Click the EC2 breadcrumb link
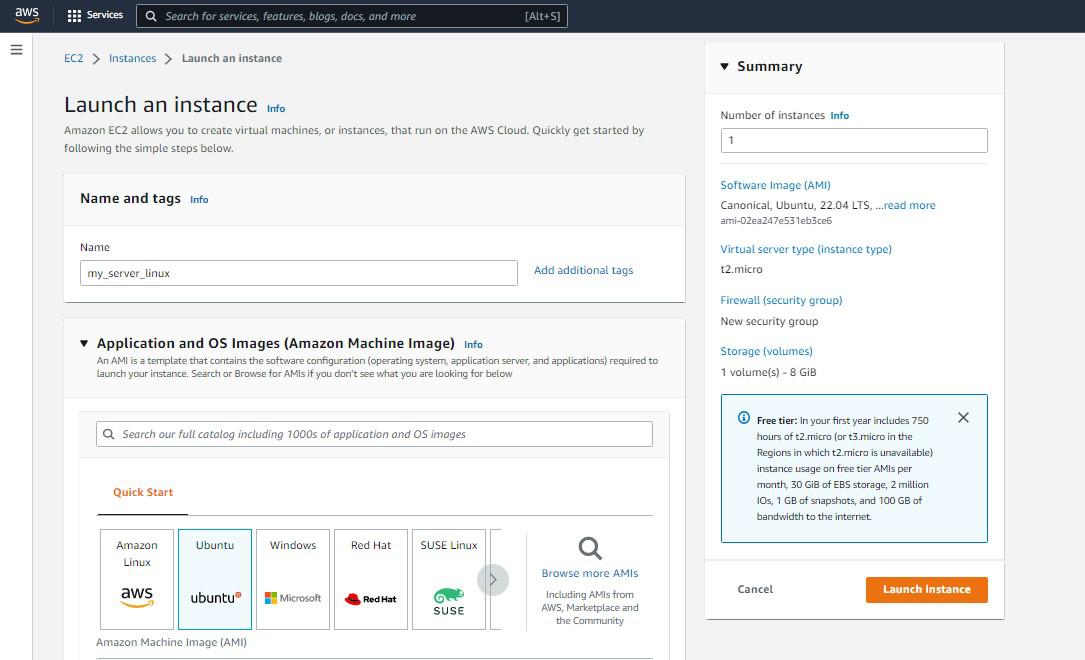This screenshot has width=1085, height=660. coord(73,58)
